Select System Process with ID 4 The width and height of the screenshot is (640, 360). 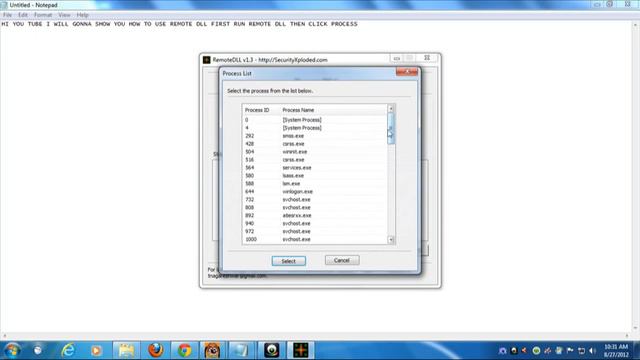315,128
